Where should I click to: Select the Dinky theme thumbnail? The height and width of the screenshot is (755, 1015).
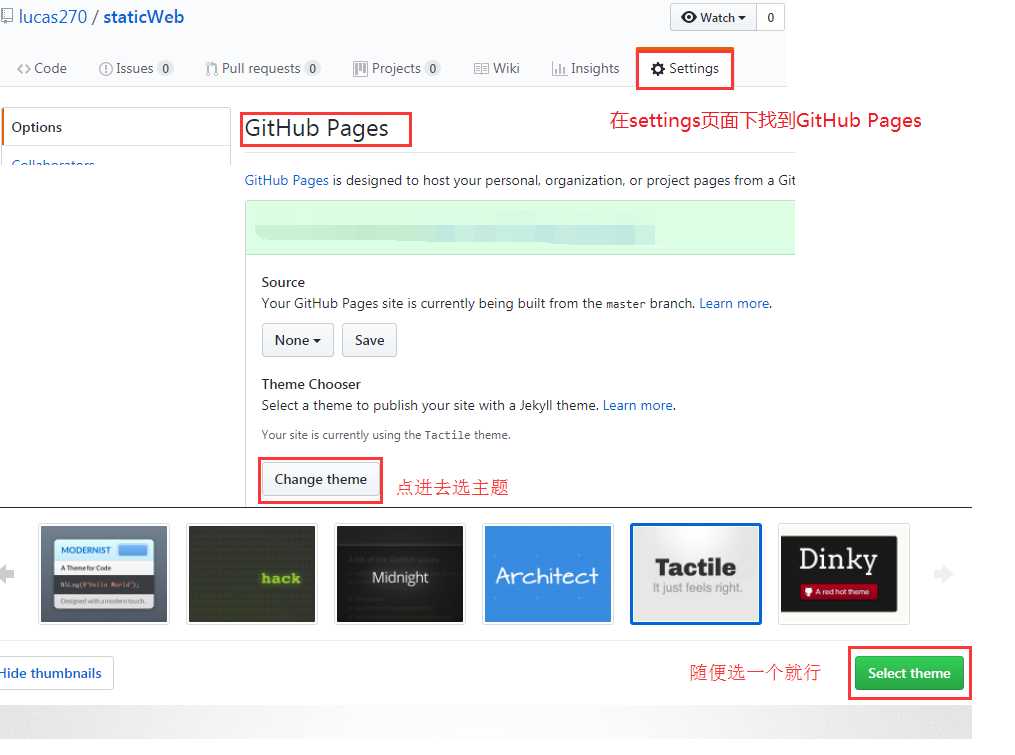pyautogui.click(x=843, y=574)
